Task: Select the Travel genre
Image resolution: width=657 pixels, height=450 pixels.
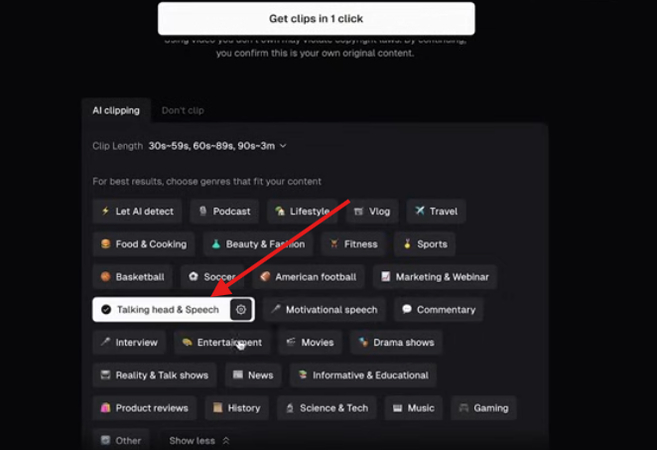Action: pyautogui.click(x=436, y=211)
